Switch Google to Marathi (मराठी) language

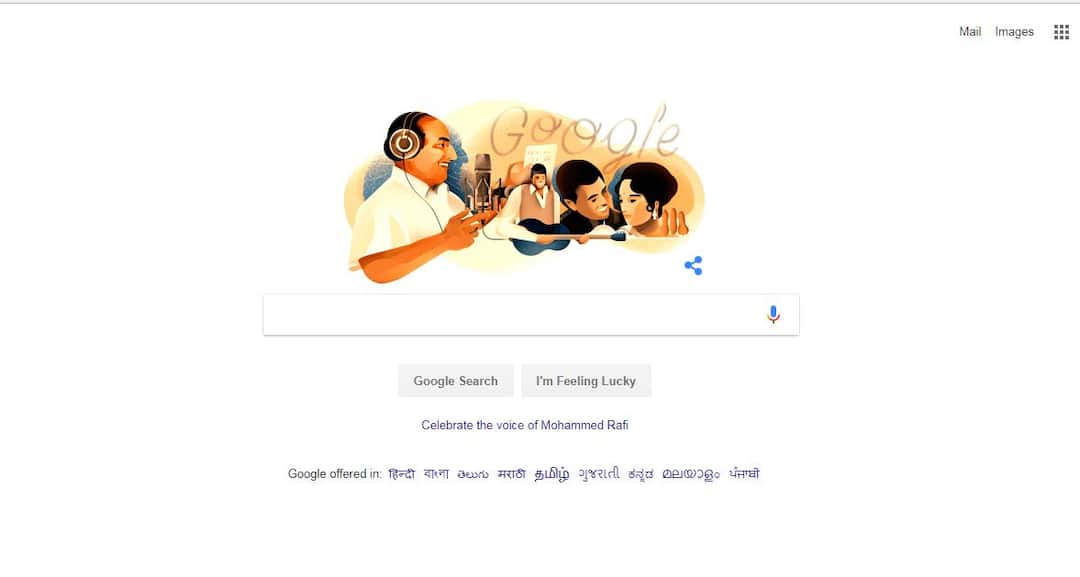click(x=512, y=474)
